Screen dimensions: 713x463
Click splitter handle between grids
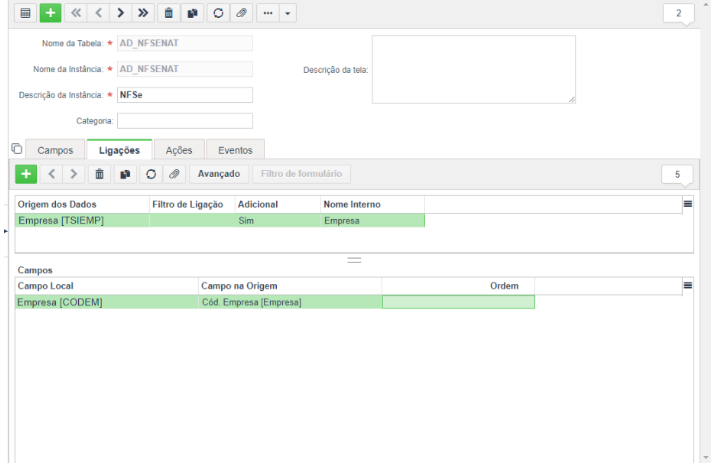tap(354, 260)
